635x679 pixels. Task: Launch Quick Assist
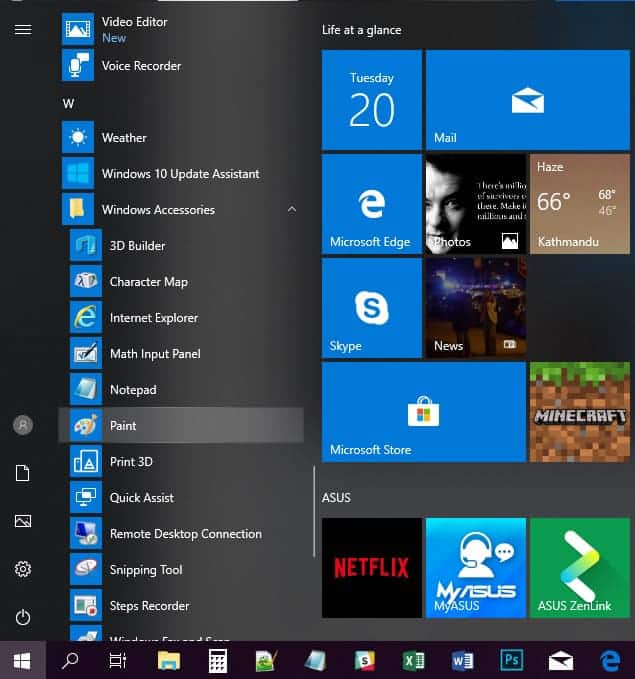point(182,498)
